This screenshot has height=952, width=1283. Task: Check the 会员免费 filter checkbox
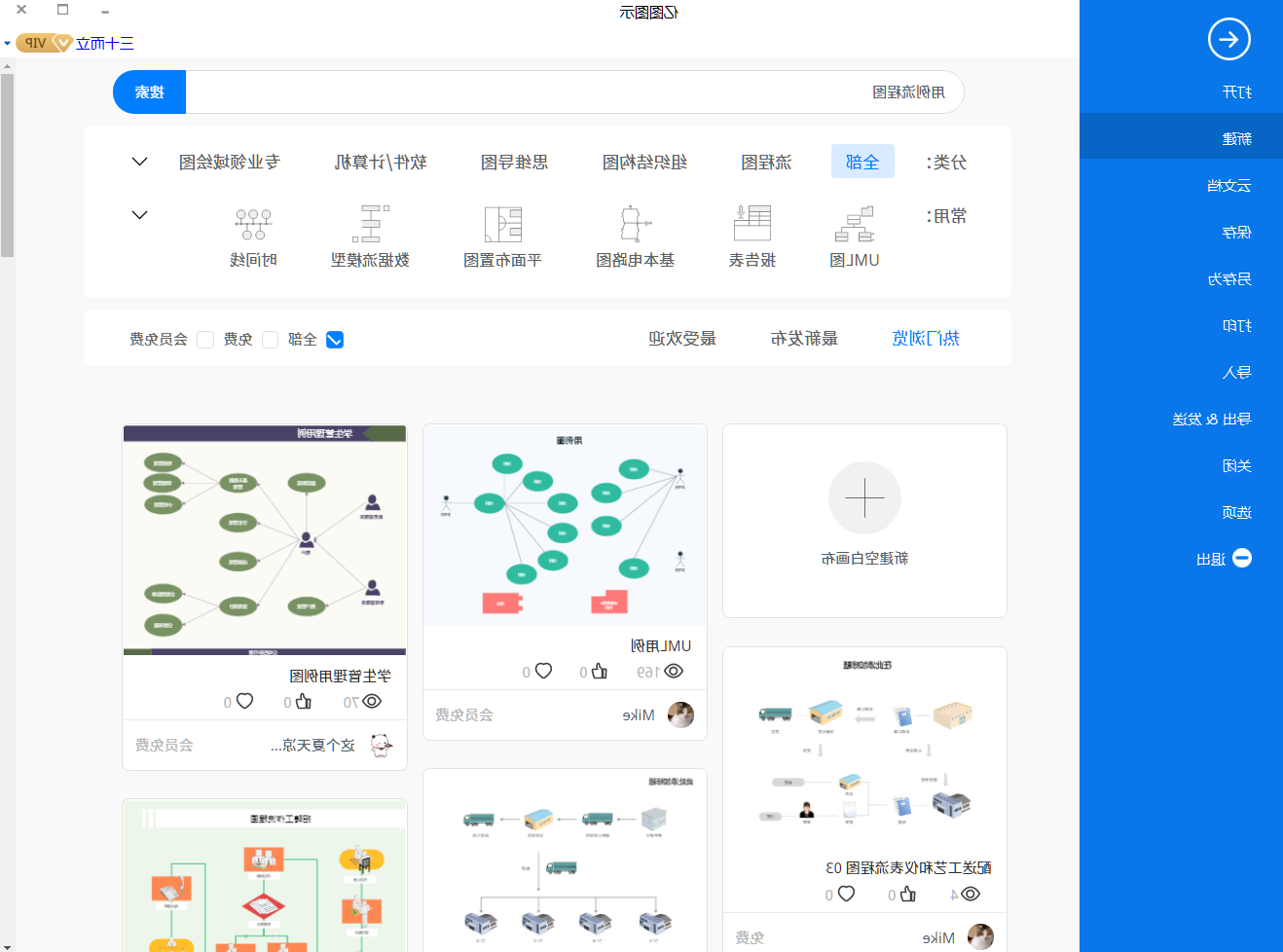click(x=205, y=340)
